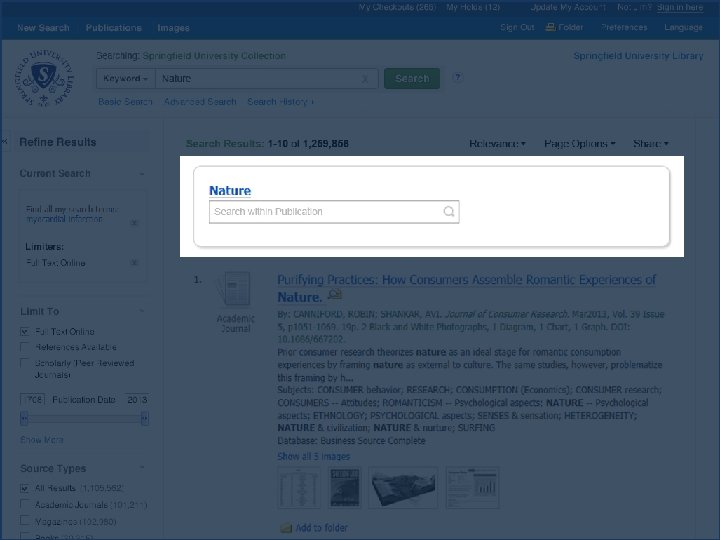Click New Search in the top menu

tap(43, 28)
